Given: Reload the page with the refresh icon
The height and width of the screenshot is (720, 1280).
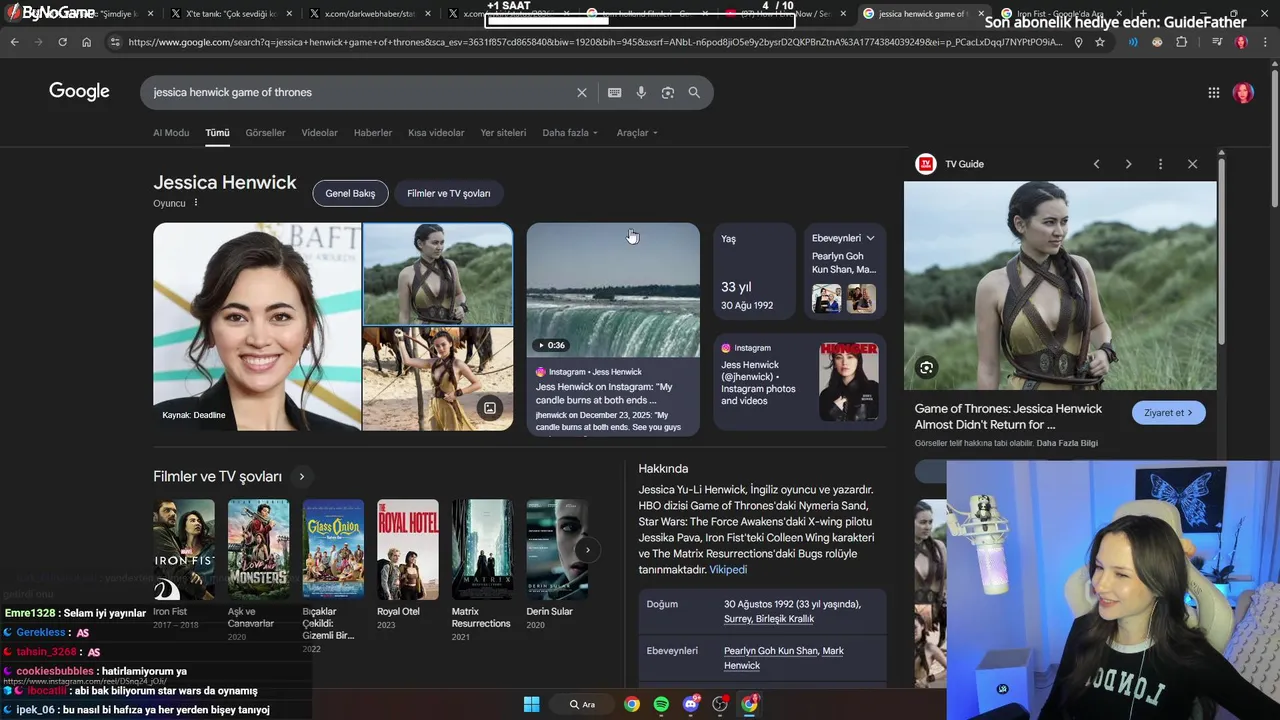Looking at the screenshot, I should coord(62,42).
